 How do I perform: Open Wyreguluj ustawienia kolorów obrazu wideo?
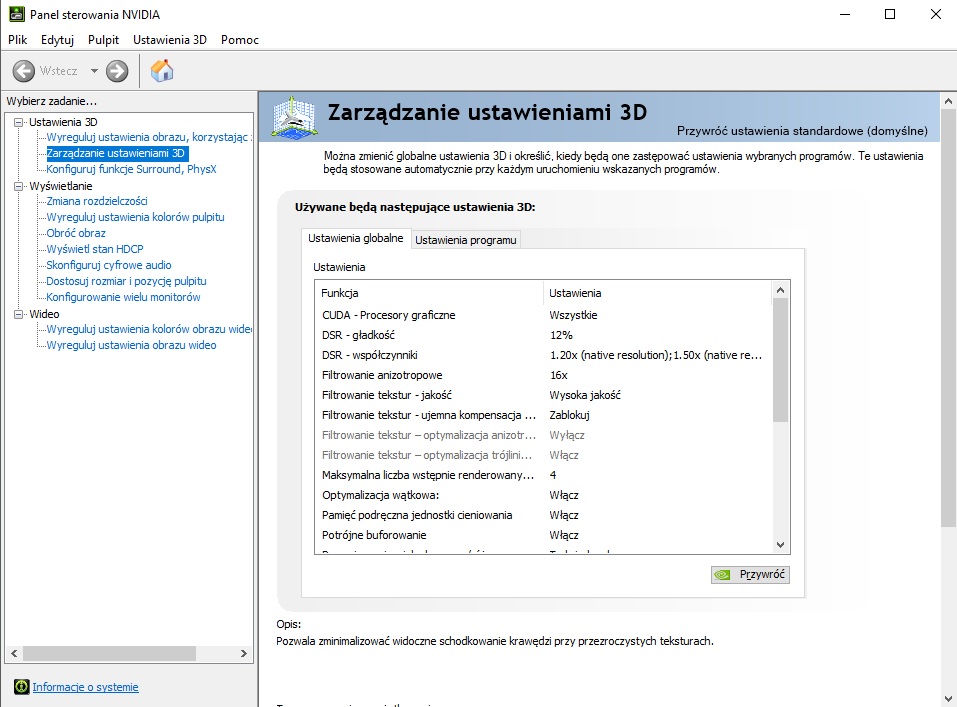coord(149,329)
